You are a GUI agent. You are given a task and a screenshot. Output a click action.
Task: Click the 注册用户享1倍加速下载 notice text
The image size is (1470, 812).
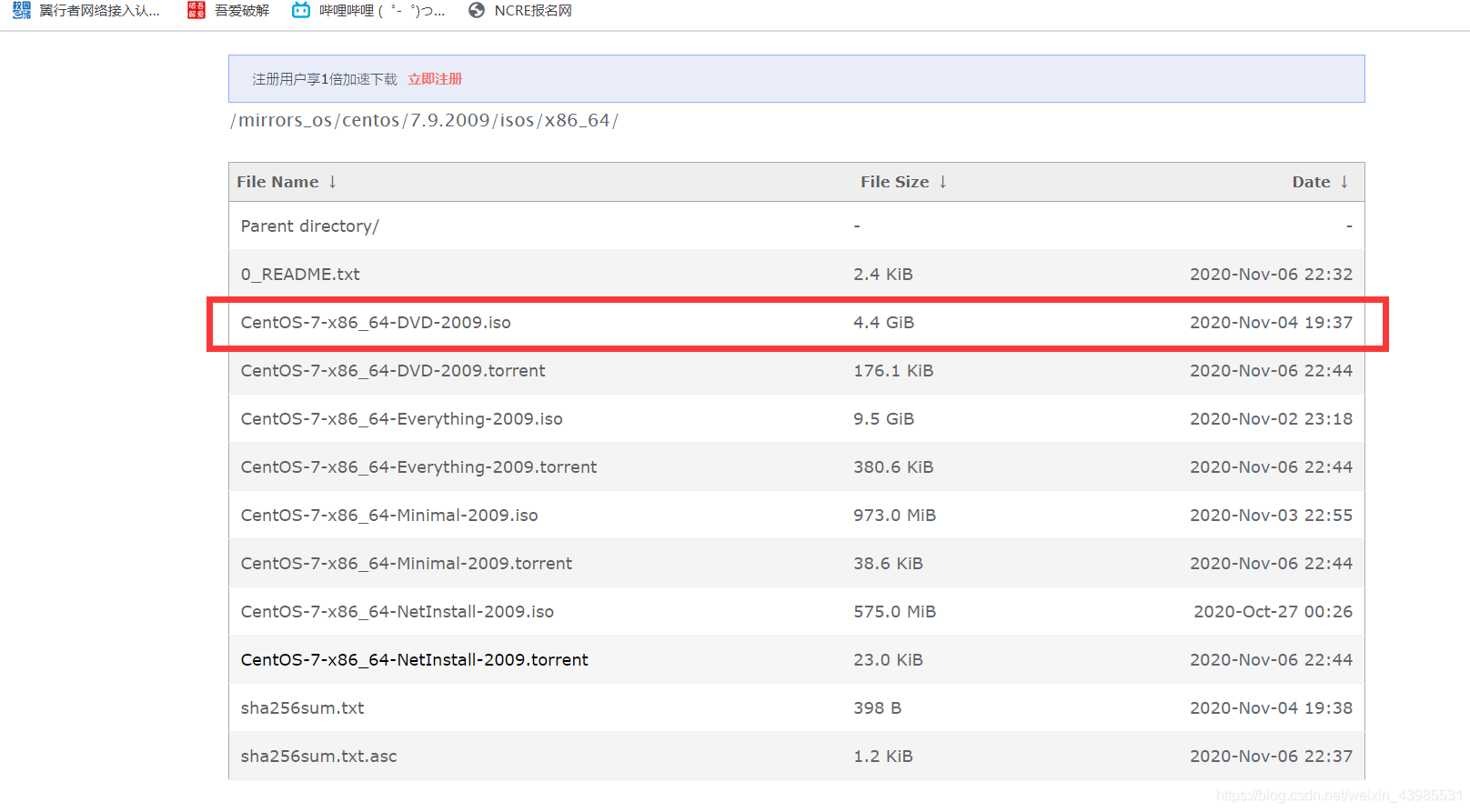[325, 79]
